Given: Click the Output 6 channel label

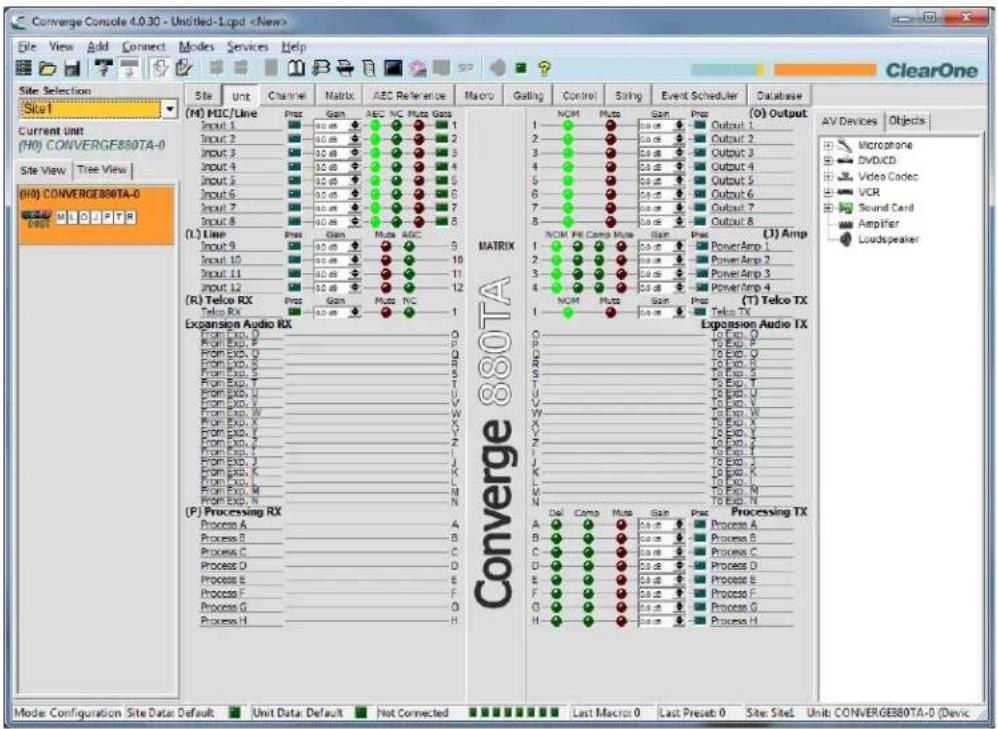Looking at the screenshot, I should point(732,194).
